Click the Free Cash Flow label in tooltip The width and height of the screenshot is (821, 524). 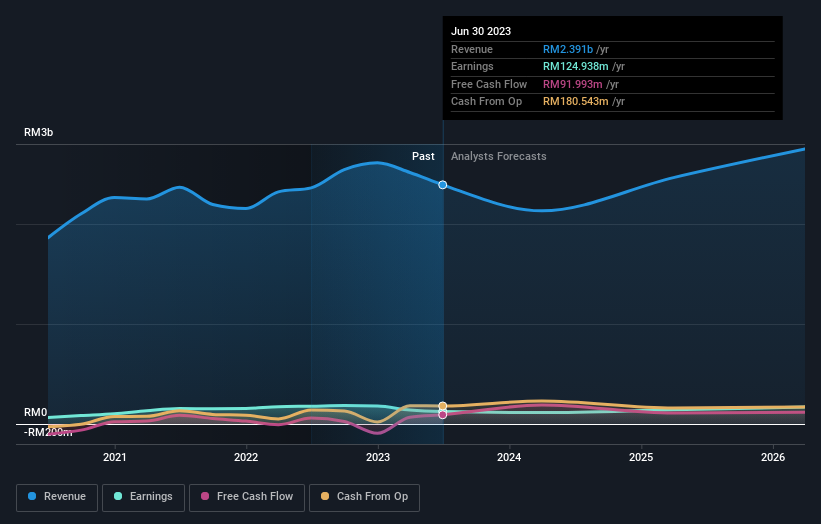[x=489, y=84]
